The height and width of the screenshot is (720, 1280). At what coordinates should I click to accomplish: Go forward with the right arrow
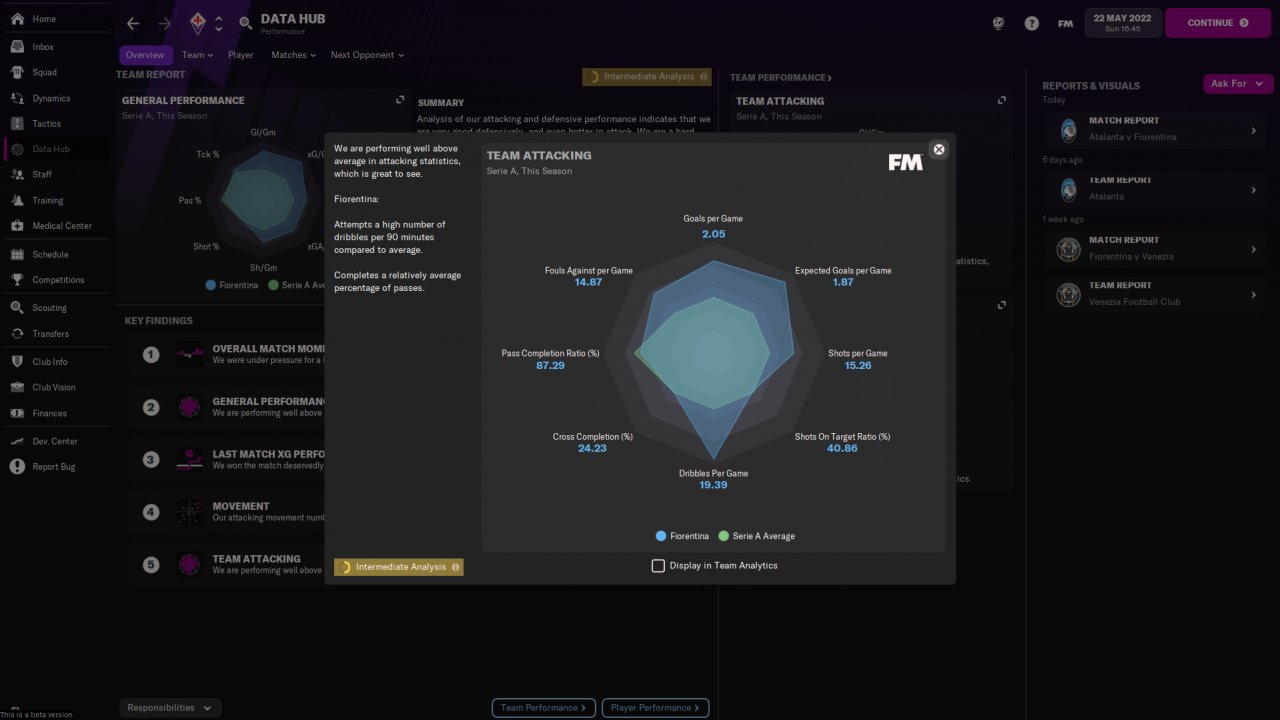pos(165,23)
